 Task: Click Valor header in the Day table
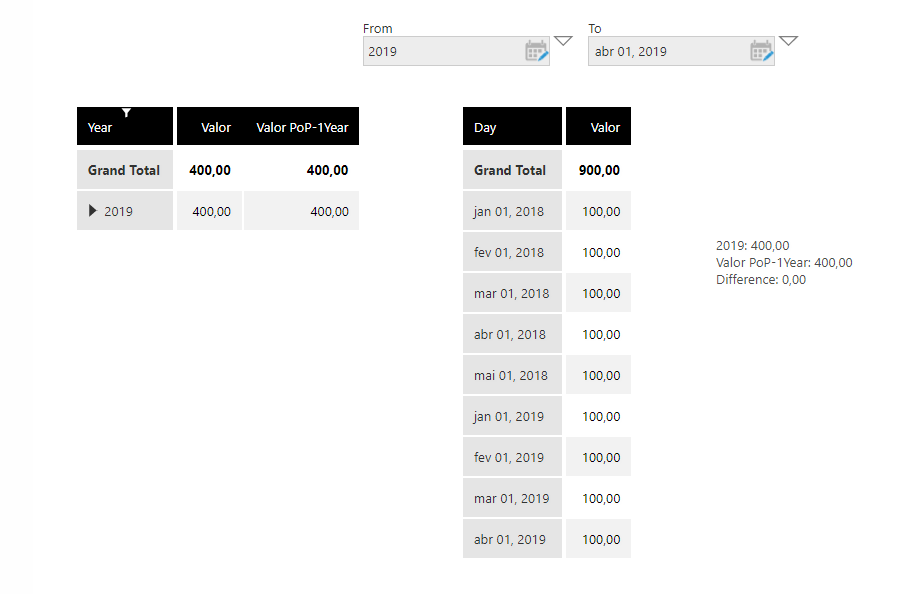598,126
